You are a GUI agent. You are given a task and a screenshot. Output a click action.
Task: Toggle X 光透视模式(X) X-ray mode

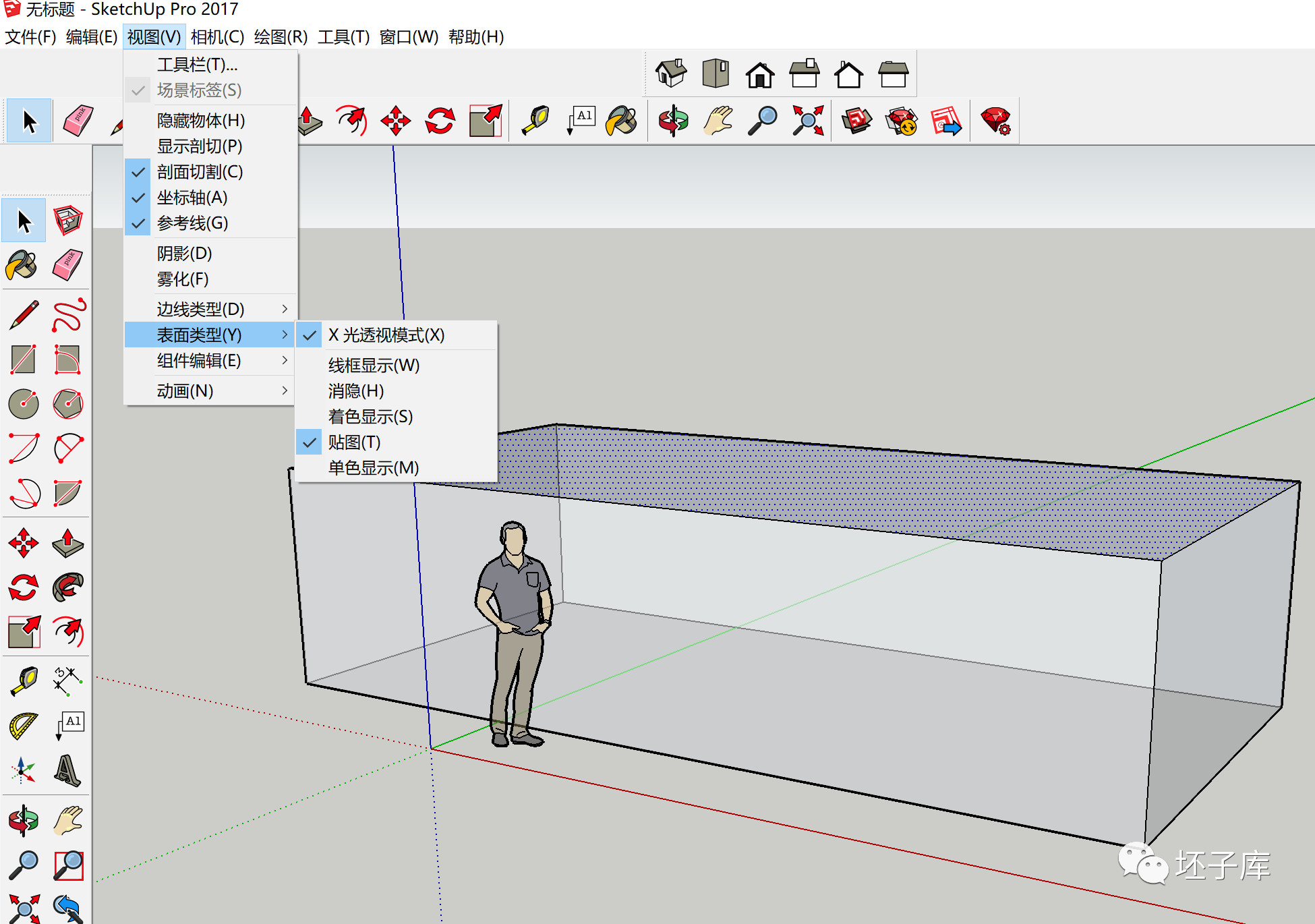coord(397,335)
